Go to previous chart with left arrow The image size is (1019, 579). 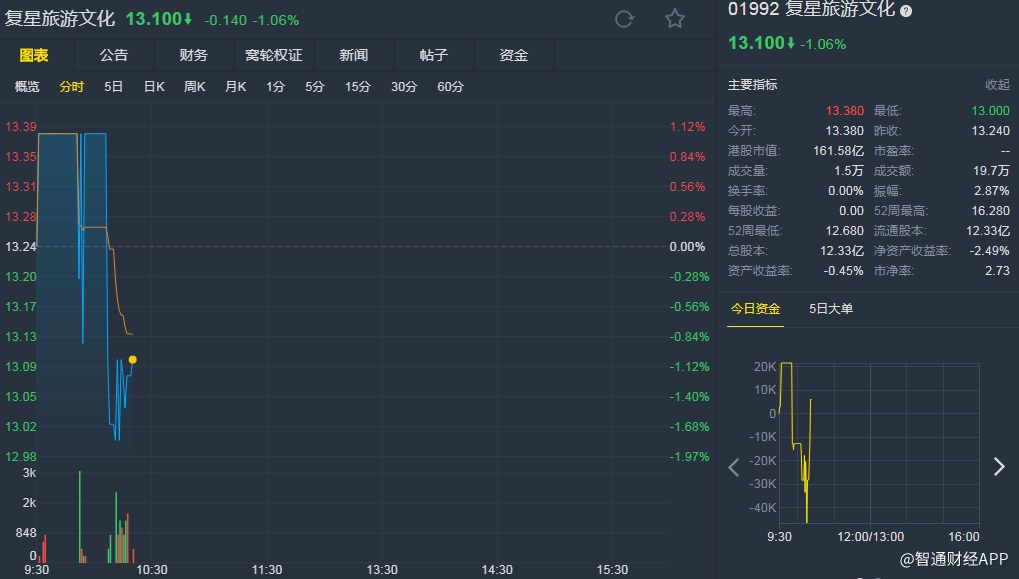[734, 467]
